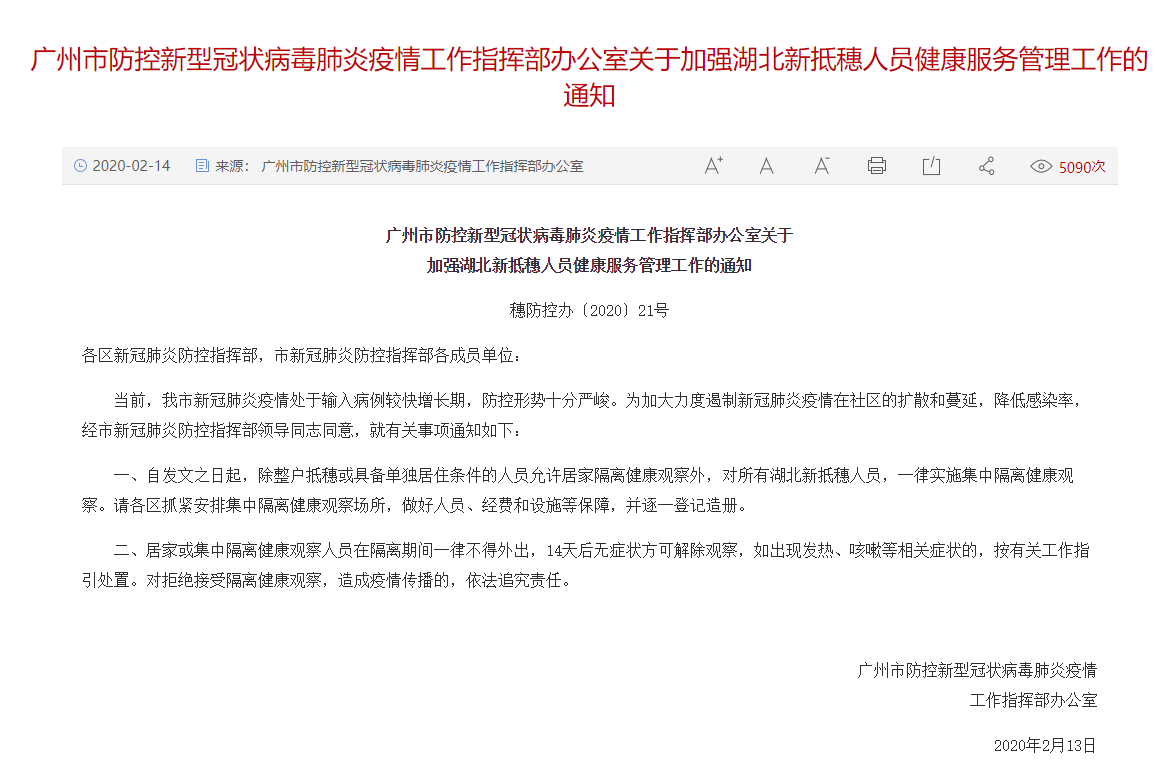This screenshot has width=1159, height=783.
Task: Click the document icon before 来源
Action: click(x=202, y=166)
